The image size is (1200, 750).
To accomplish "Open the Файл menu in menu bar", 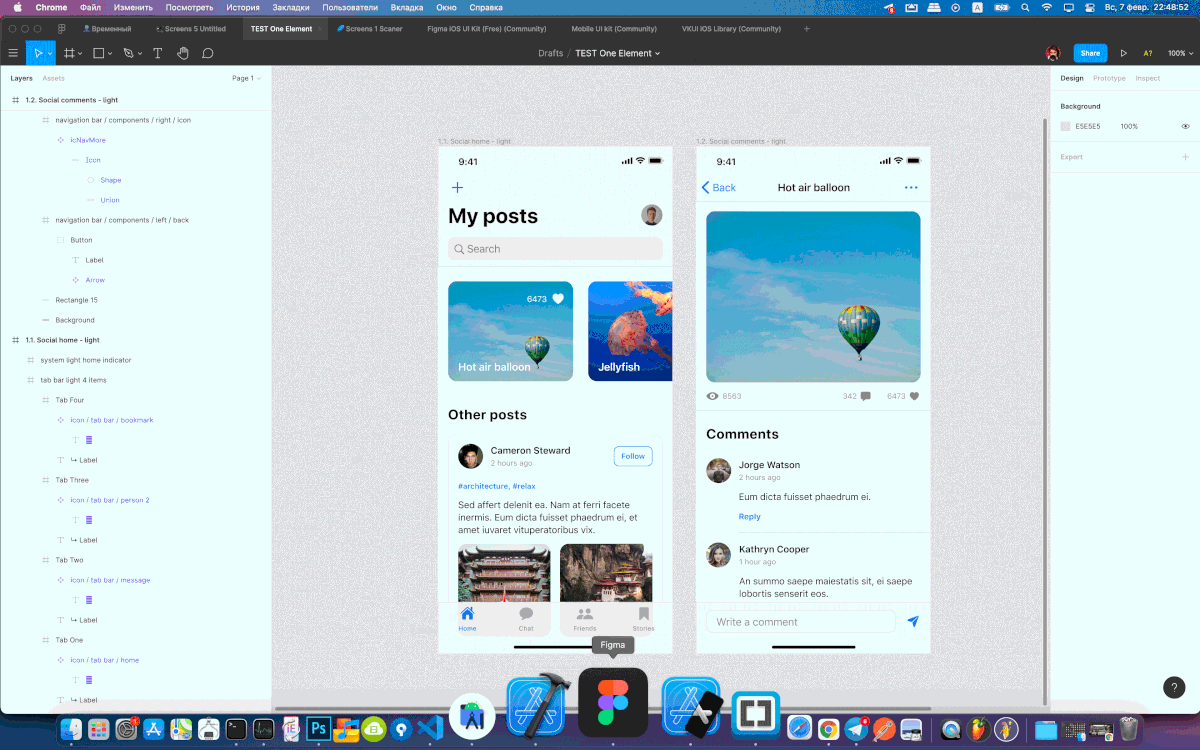I will pos(90,7).
